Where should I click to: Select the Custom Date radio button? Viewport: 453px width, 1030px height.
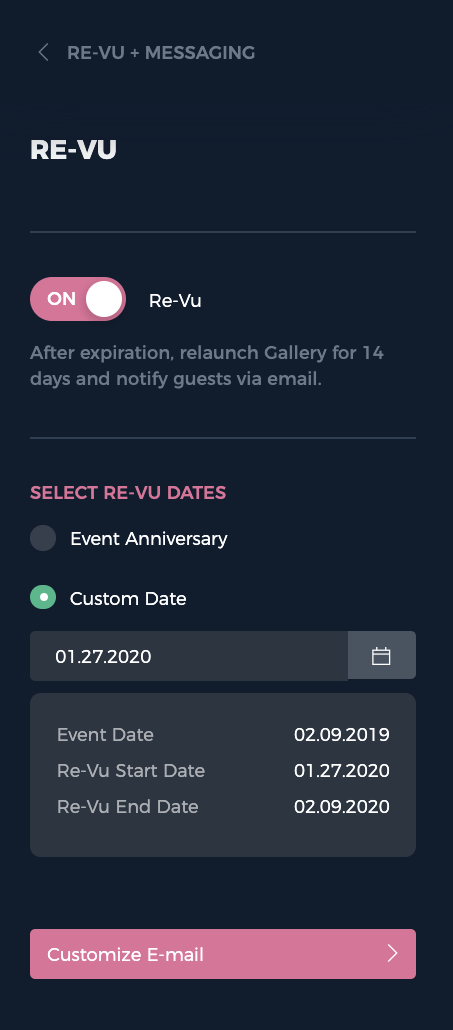[43, 598]
